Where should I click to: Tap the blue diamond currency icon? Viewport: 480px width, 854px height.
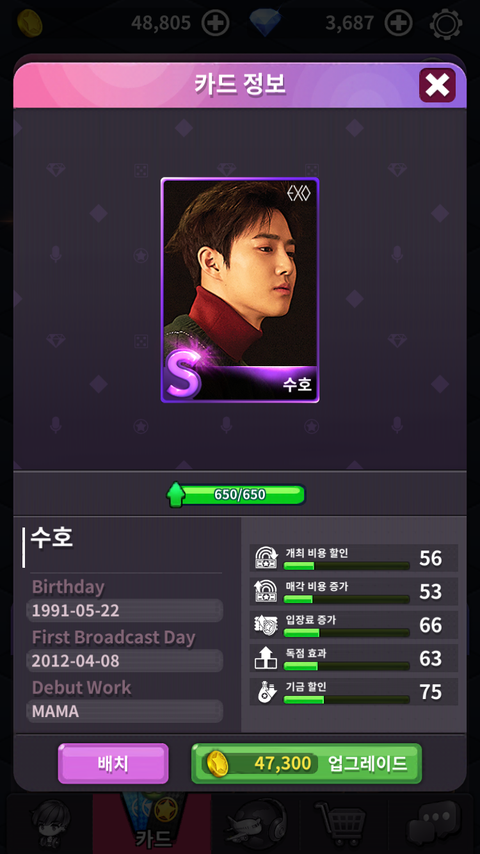265,23
